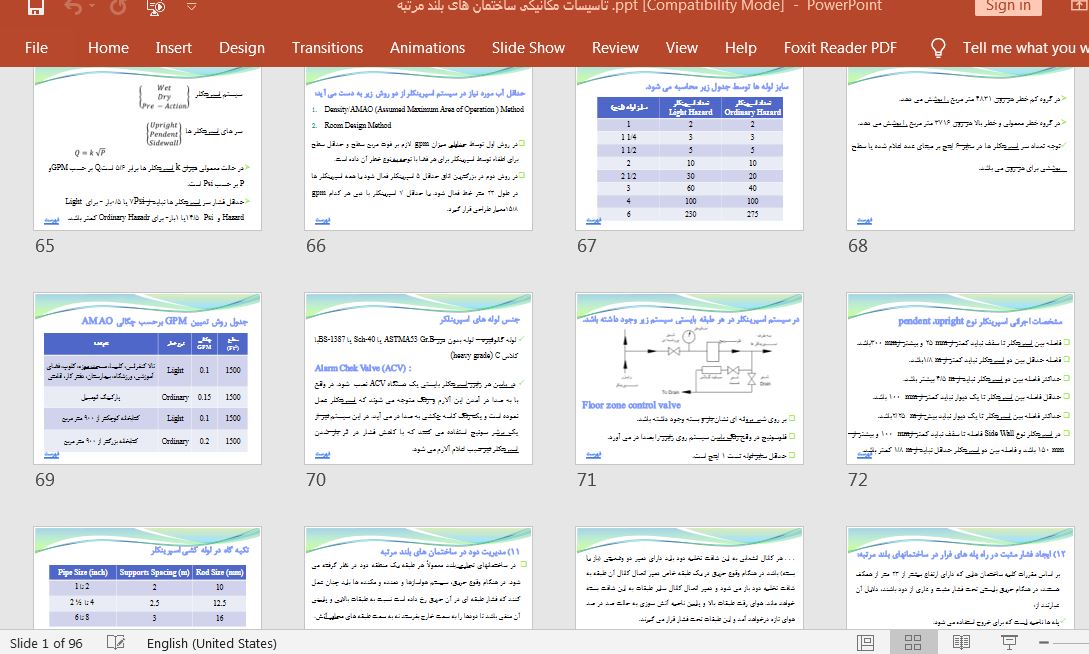Click English (United States) language indicator
Image resolution: width=1089 pixels, height=654 pixels.
(211, 644)
